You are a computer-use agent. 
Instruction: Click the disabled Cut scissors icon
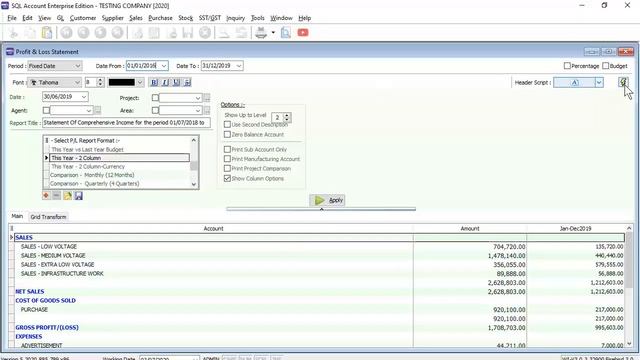pos(13,33)
